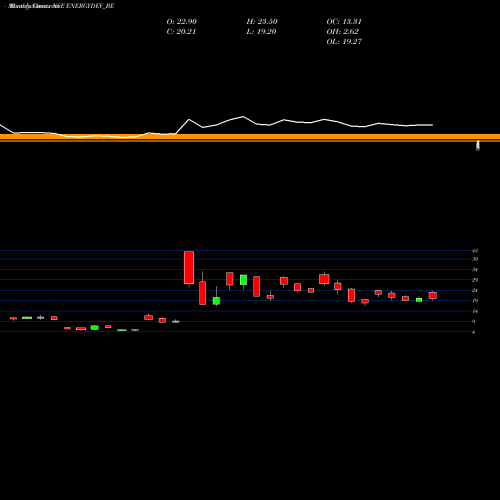
Task: Select the last red candlestick on the right
Action: [x=433, y=295]
